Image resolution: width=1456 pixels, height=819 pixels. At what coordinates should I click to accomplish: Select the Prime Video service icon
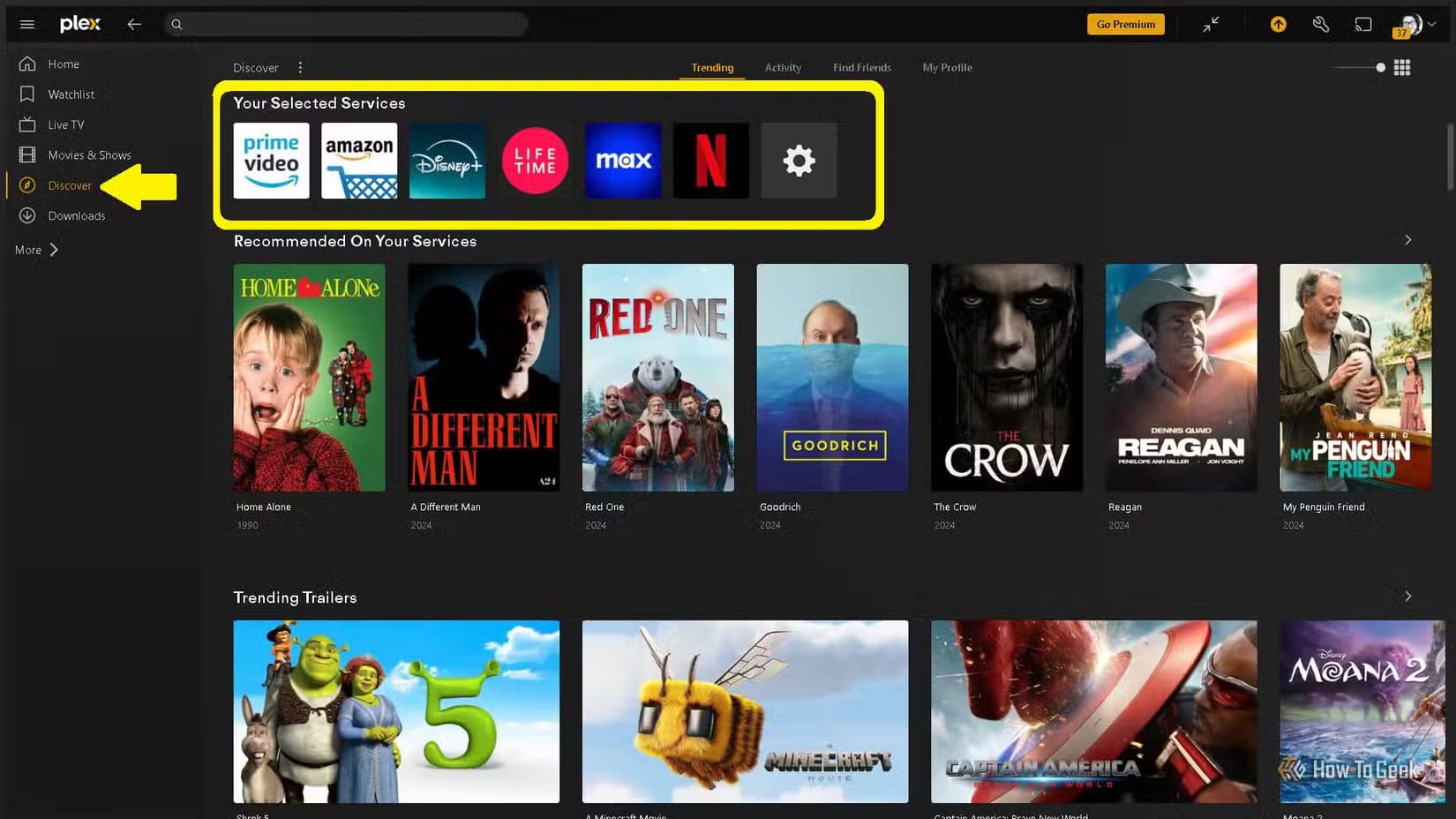point(271,161)
